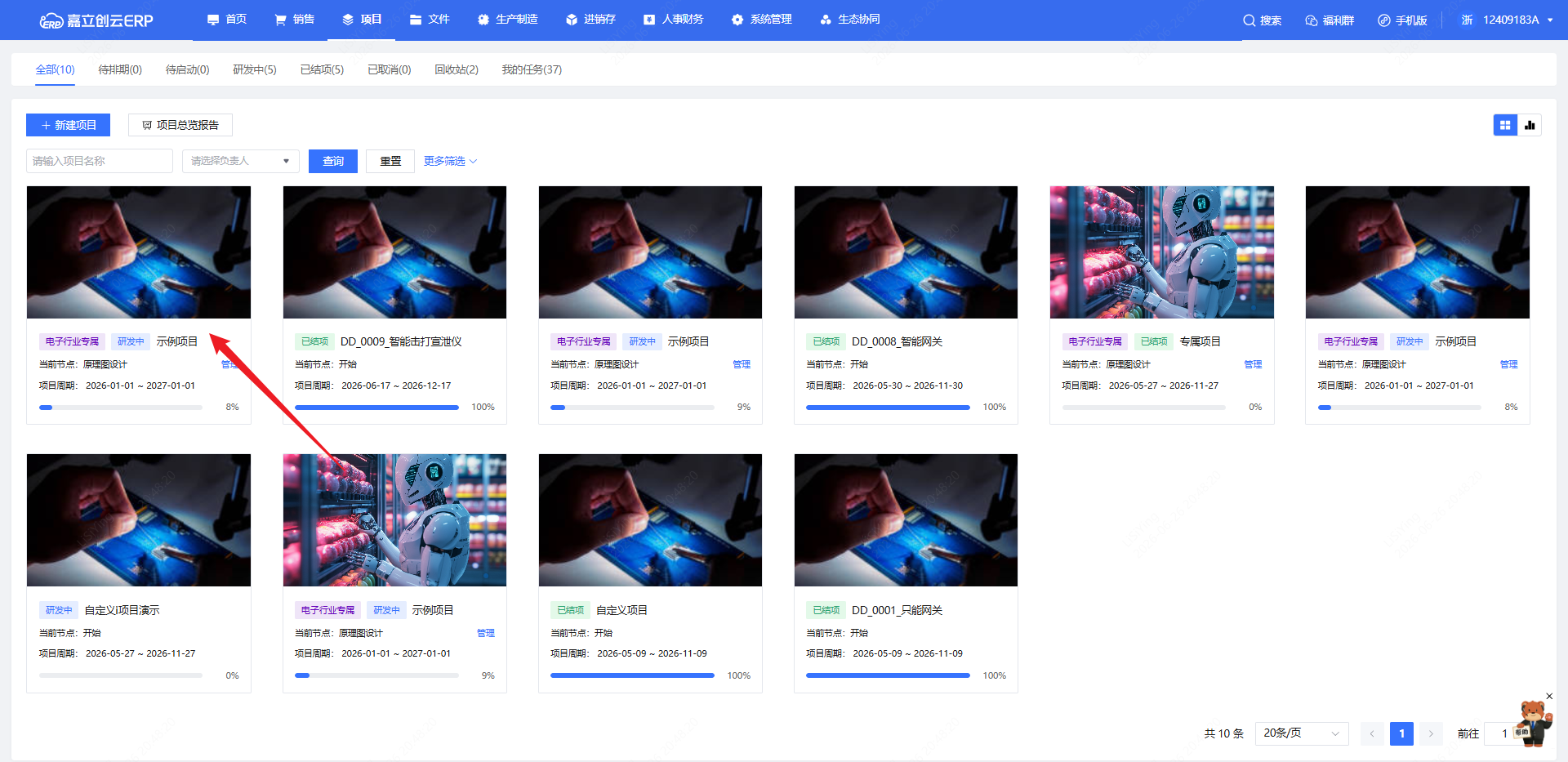Open the 首页 home menu
The image size is (1568, 762).
click(x=227, y=20)
